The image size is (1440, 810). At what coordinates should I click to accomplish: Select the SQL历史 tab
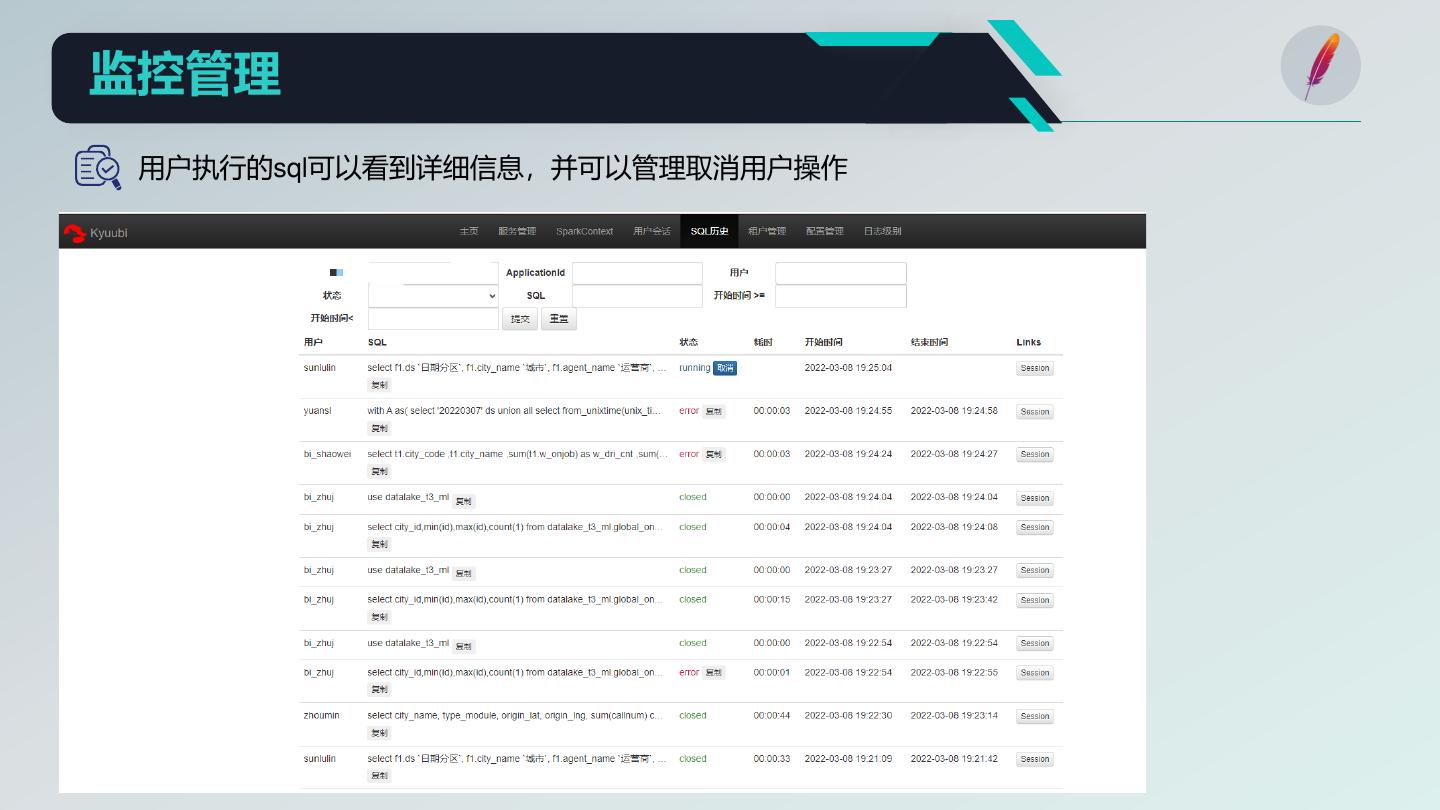[x=709, y=231]
